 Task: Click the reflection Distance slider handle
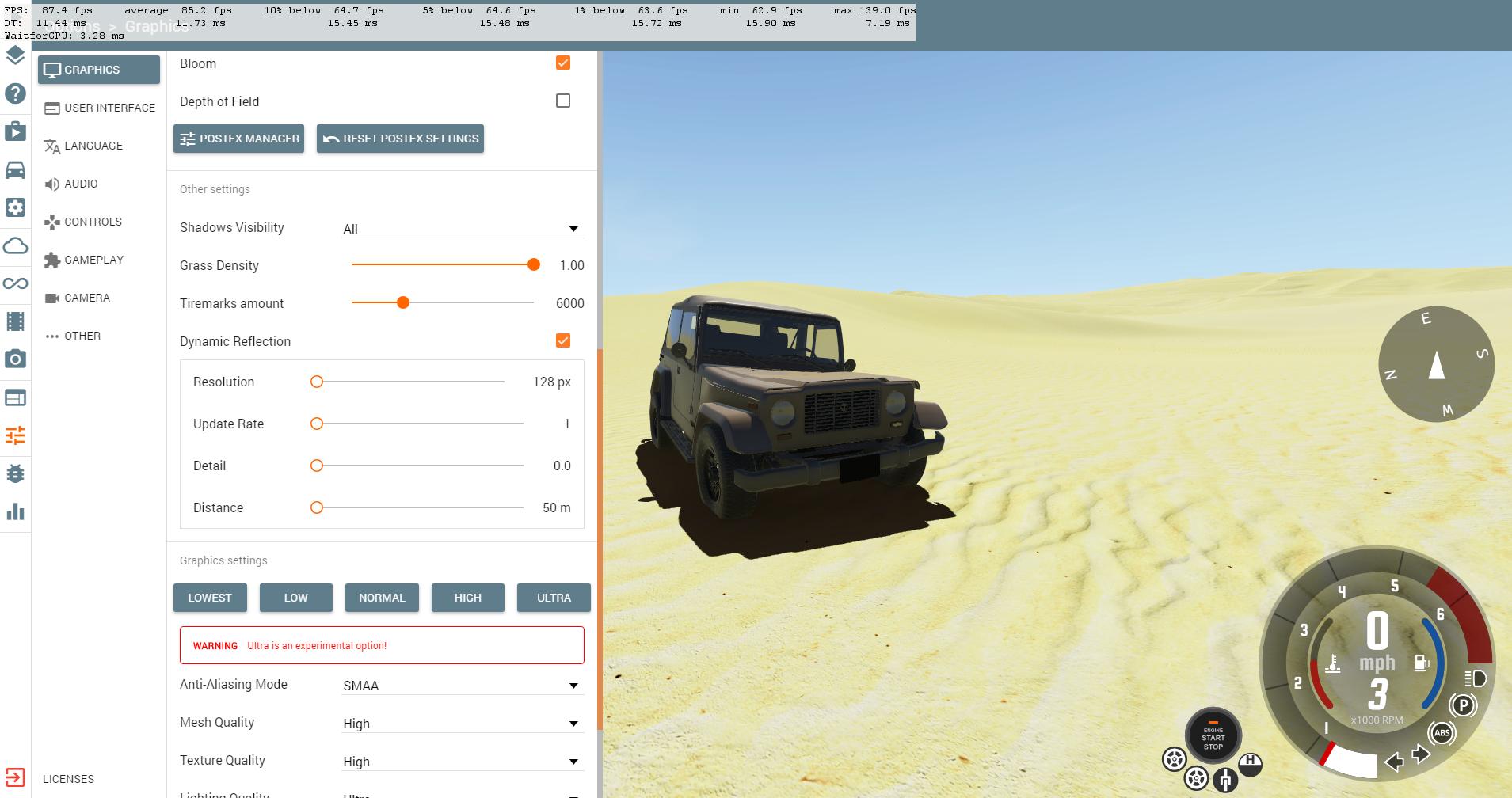(x=317, y=507)
